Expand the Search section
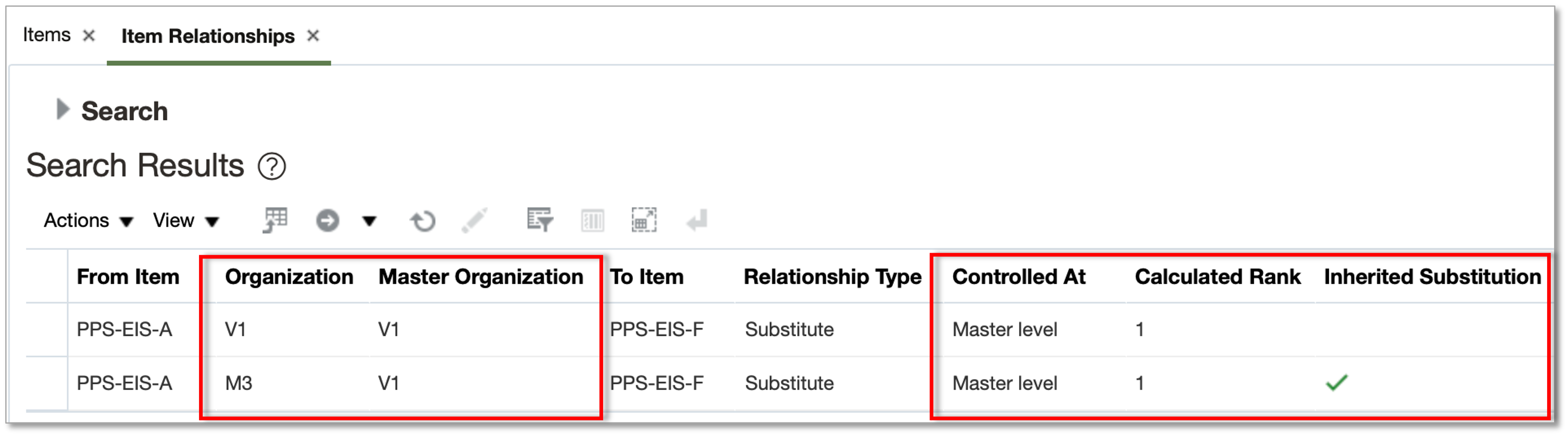Screen dimensions: 1568x436 [x=62, y=110]
